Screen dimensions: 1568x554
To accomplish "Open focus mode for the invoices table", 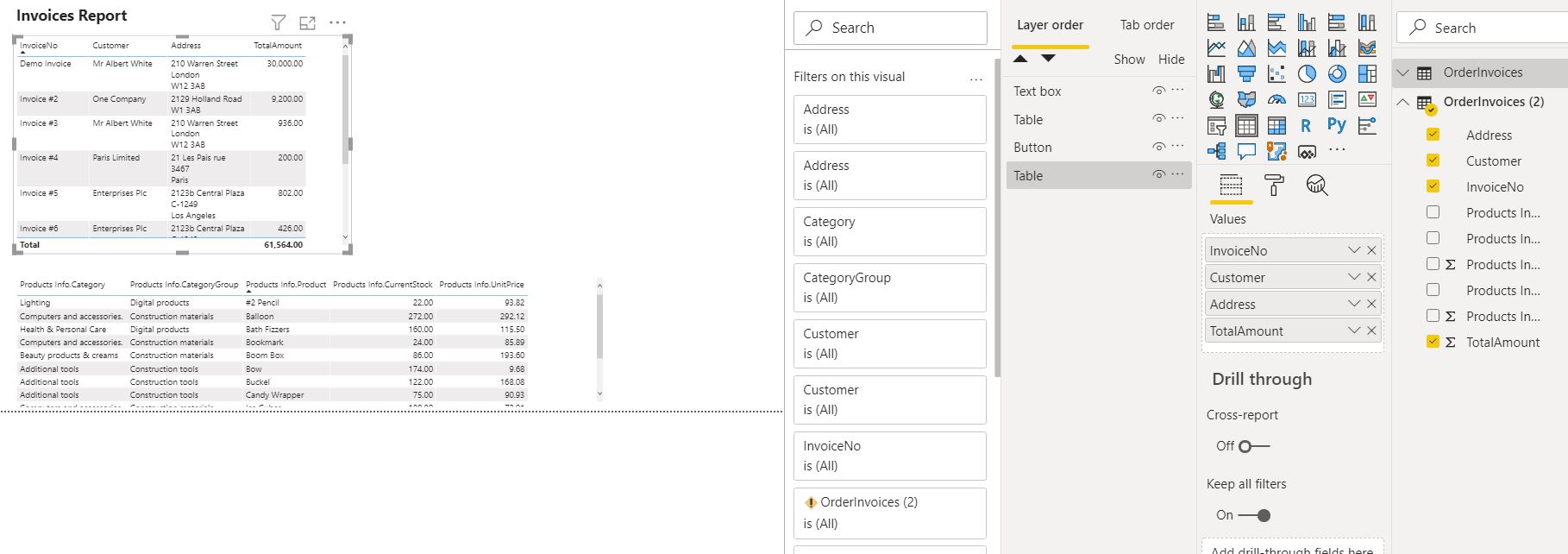I will click(x=307, y=23).
